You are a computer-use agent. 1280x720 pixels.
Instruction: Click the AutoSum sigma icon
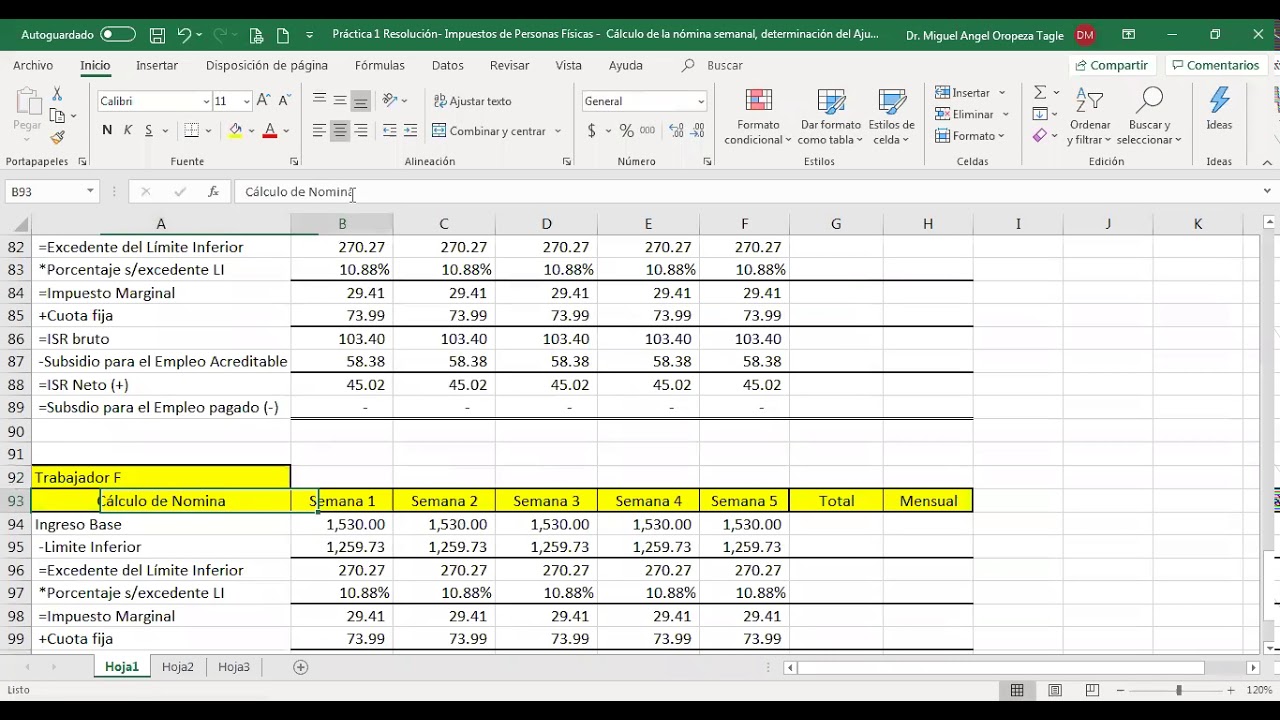pos(1040,92)
